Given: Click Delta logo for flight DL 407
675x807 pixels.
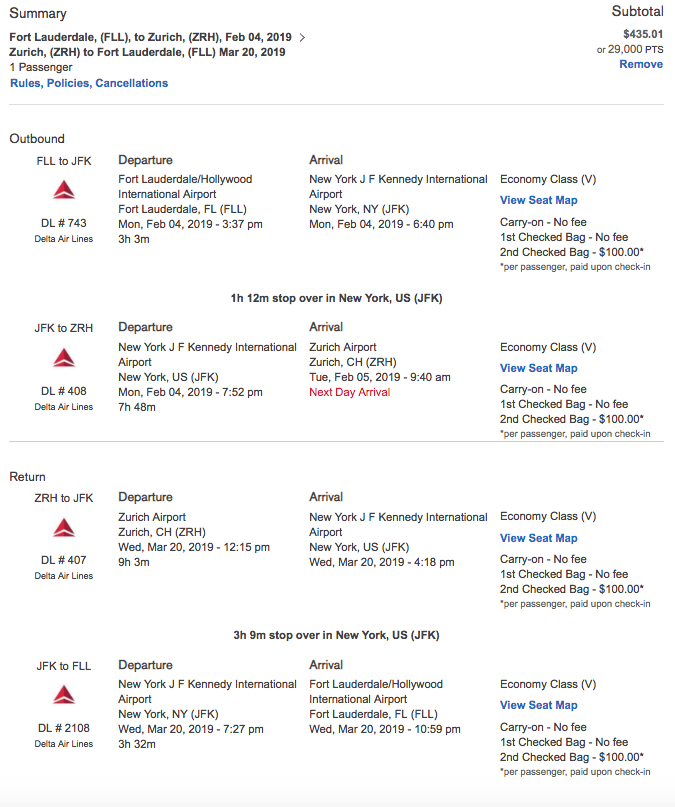Looking at the screenshot, I should (64, 527).
